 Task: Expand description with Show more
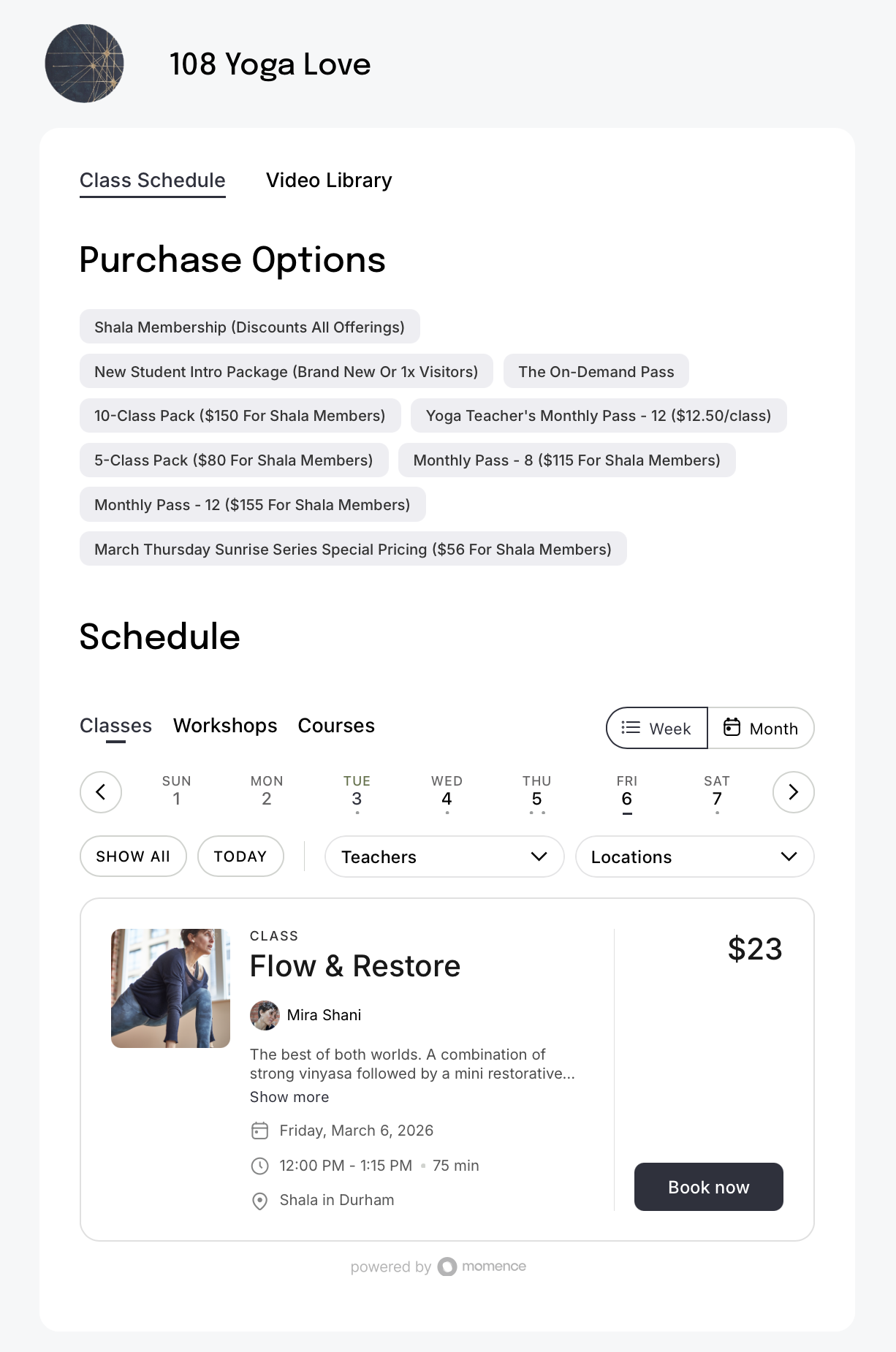289,1097
